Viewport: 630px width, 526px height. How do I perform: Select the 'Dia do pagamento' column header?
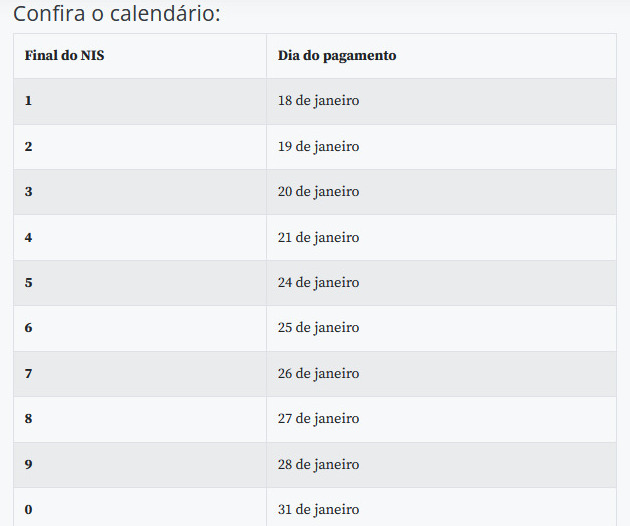(x=441, y=56)
